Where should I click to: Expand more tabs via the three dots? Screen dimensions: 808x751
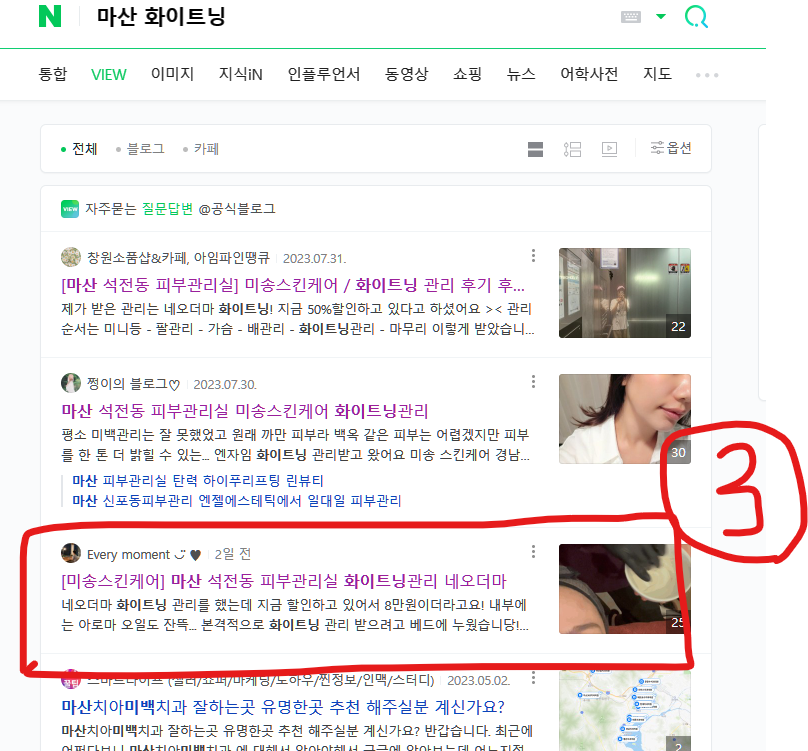click(x=707, y=75)
